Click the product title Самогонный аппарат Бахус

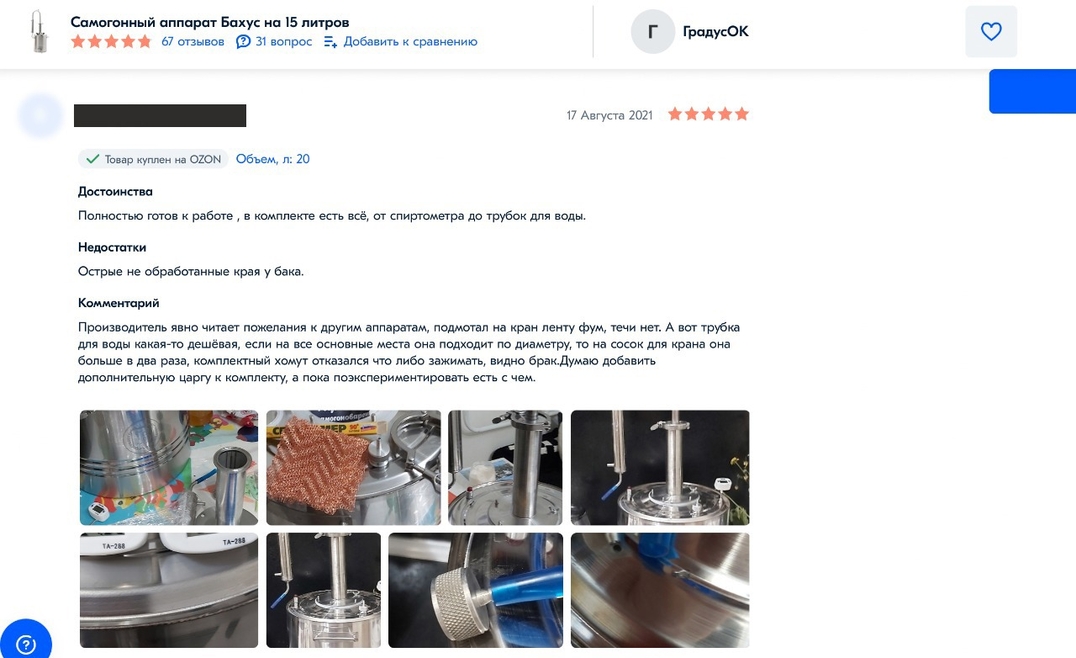(x=209, y=22)
